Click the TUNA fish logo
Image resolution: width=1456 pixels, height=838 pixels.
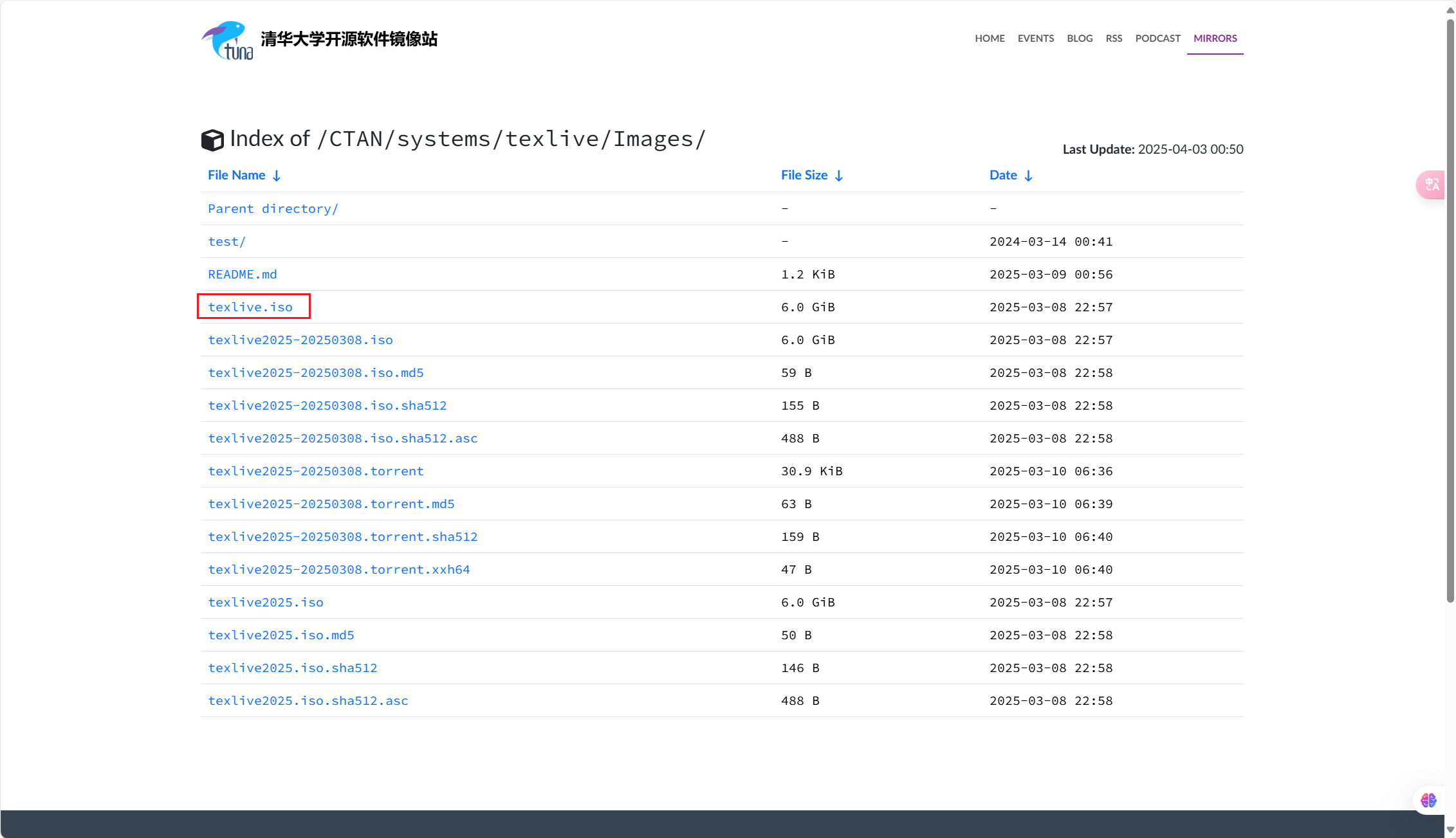click(226, 40)
